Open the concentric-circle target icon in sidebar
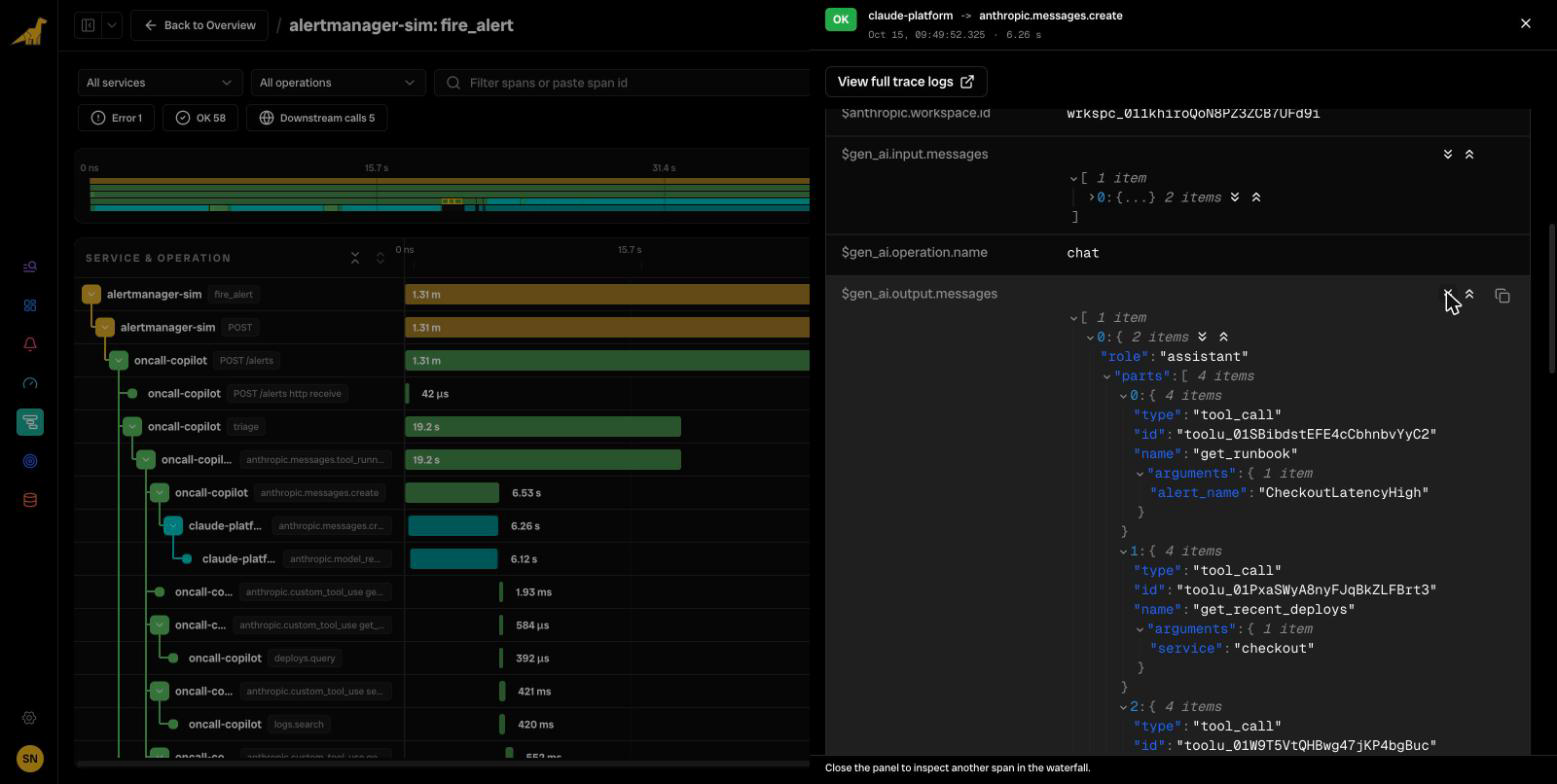 30,462
